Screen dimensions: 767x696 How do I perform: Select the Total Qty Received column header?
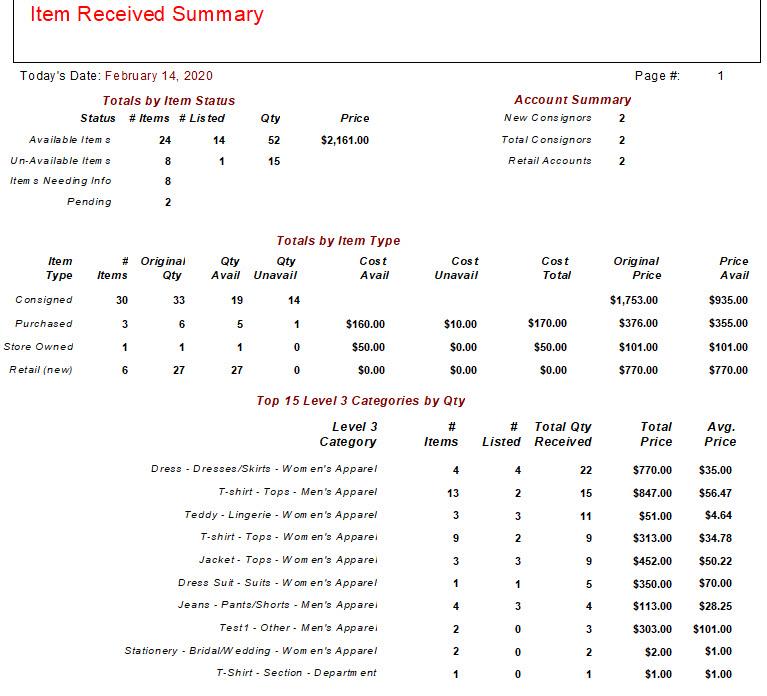click(563, 434)
